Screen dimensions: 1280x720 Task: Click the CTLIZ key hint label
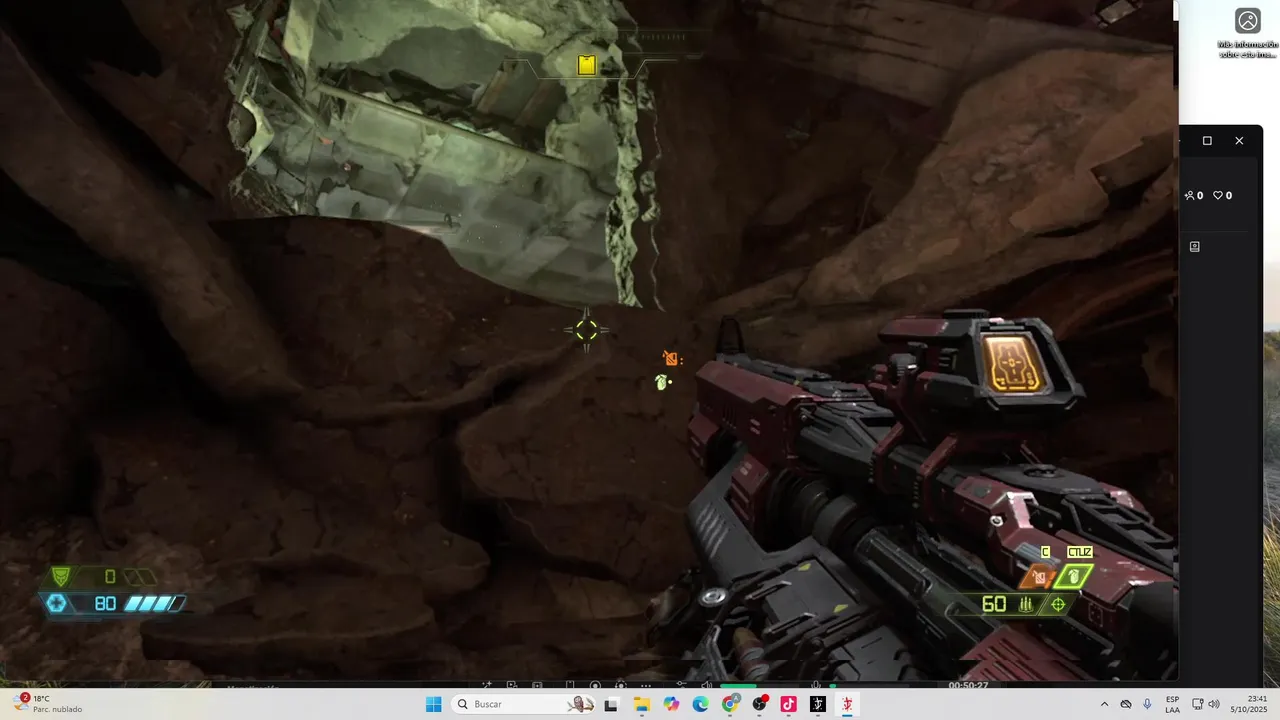1079,552
